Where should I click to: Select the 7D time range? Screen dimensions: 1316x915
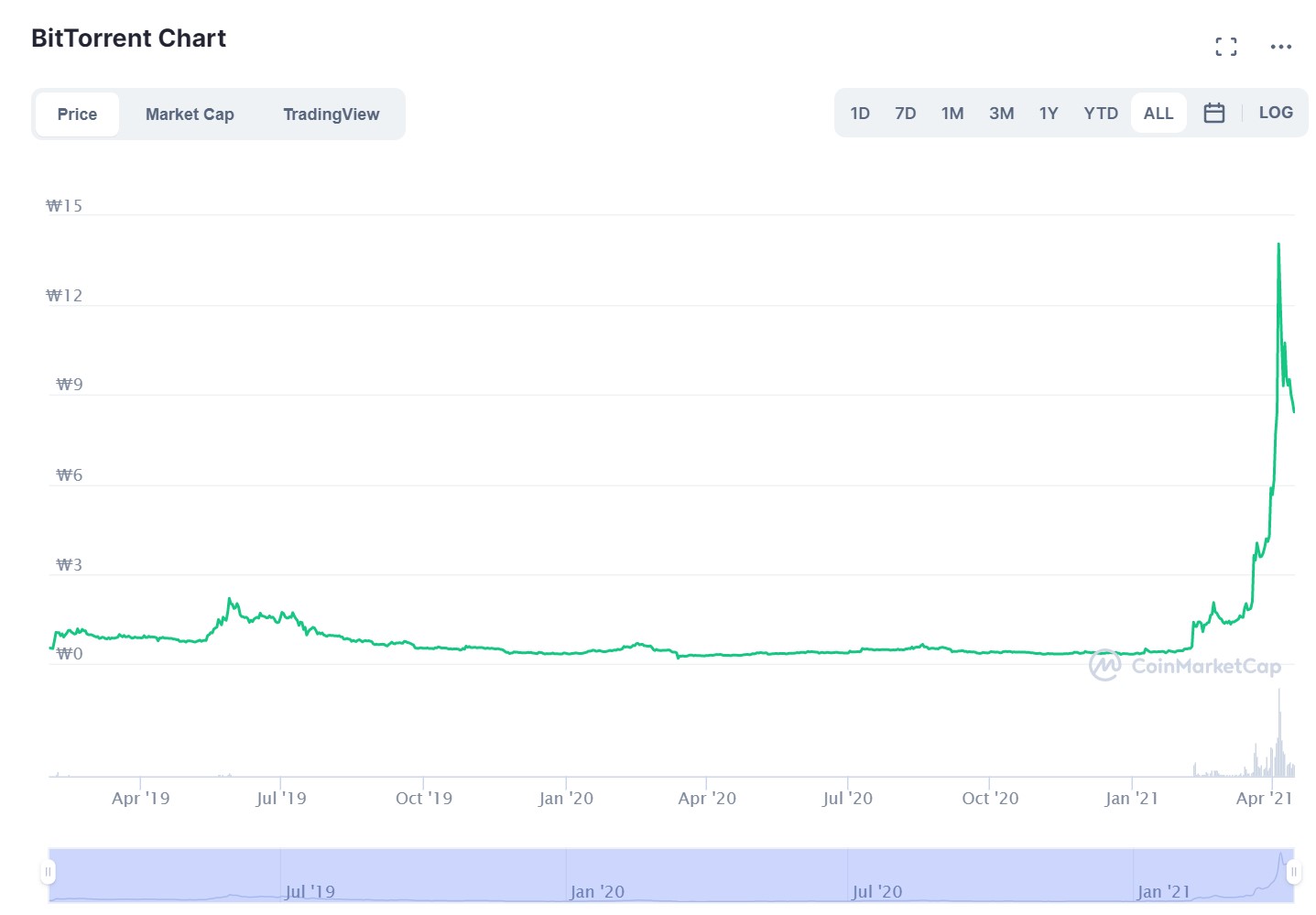[906, 114]
